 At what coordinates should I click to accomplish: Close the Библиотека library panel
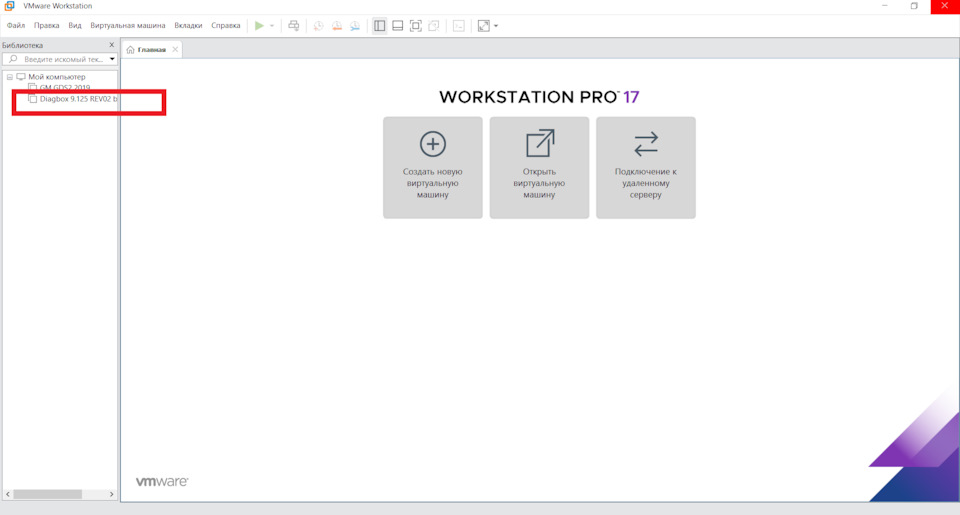tap(111, 45)
